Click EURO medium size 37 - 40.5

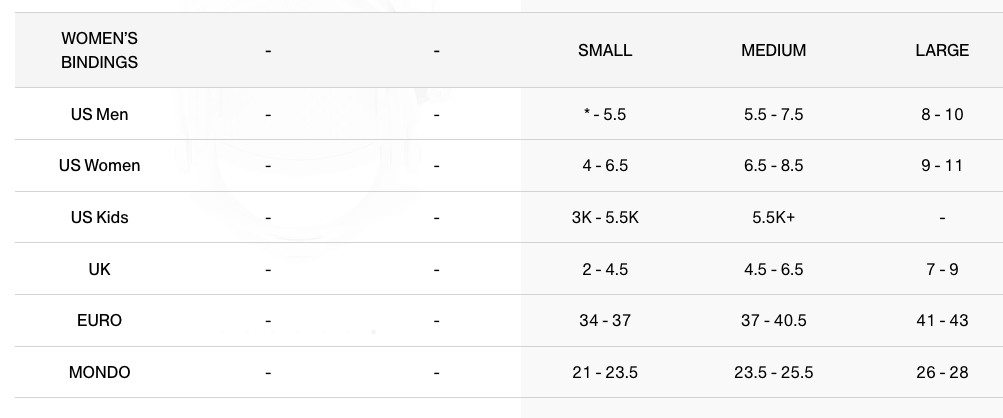click(773, 320)
